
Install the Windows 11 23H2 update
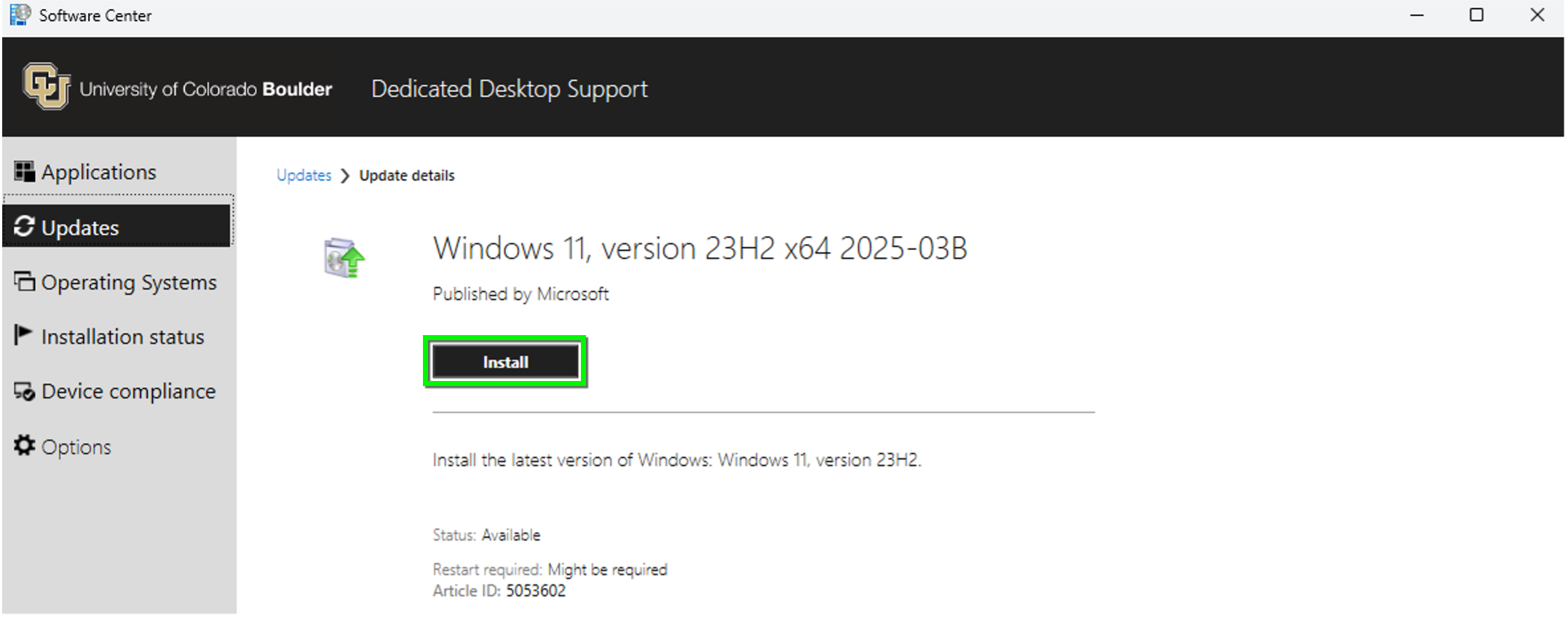pos(505,362)
